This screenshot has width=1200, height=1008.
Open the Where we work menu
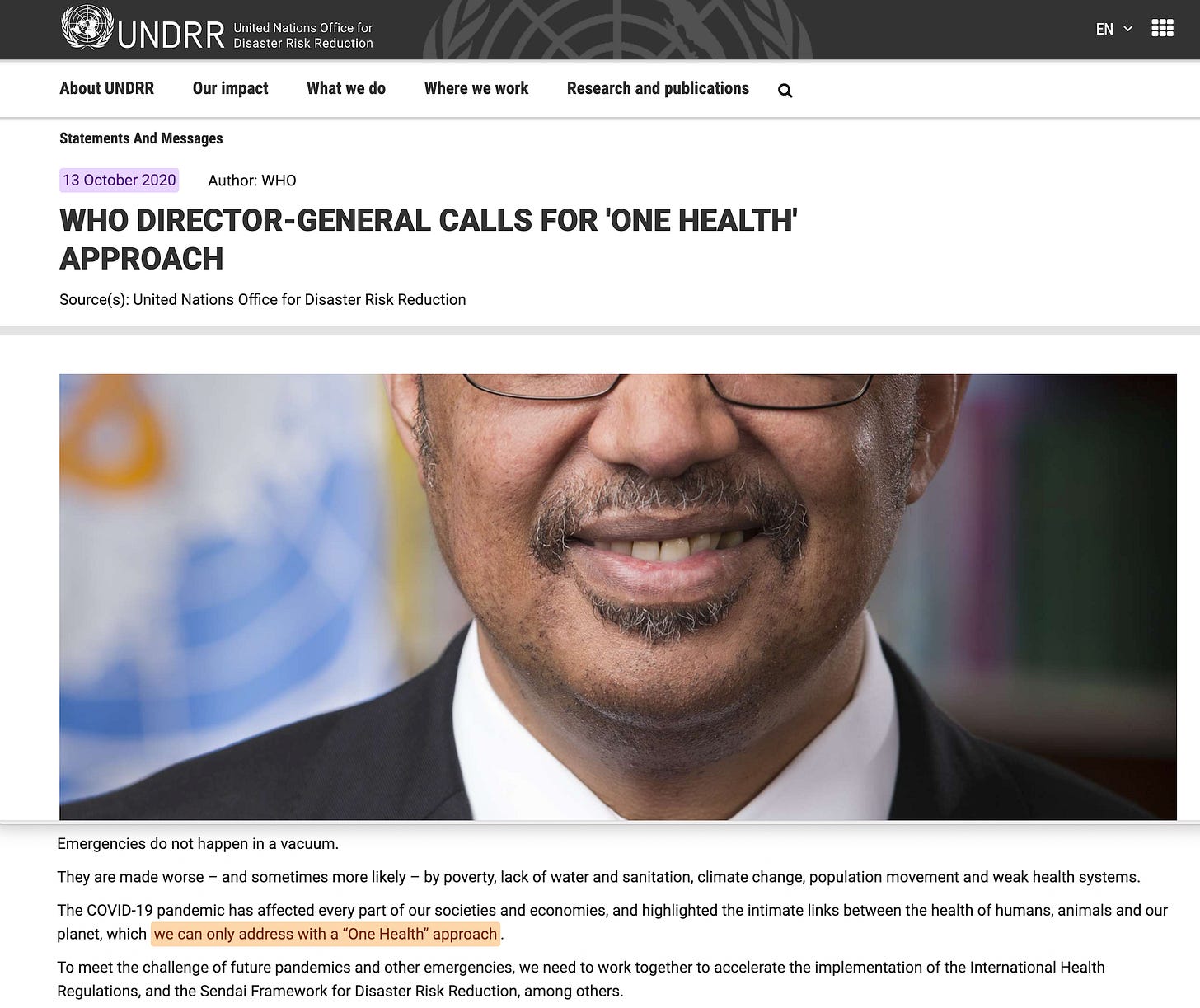coord(476,88)
